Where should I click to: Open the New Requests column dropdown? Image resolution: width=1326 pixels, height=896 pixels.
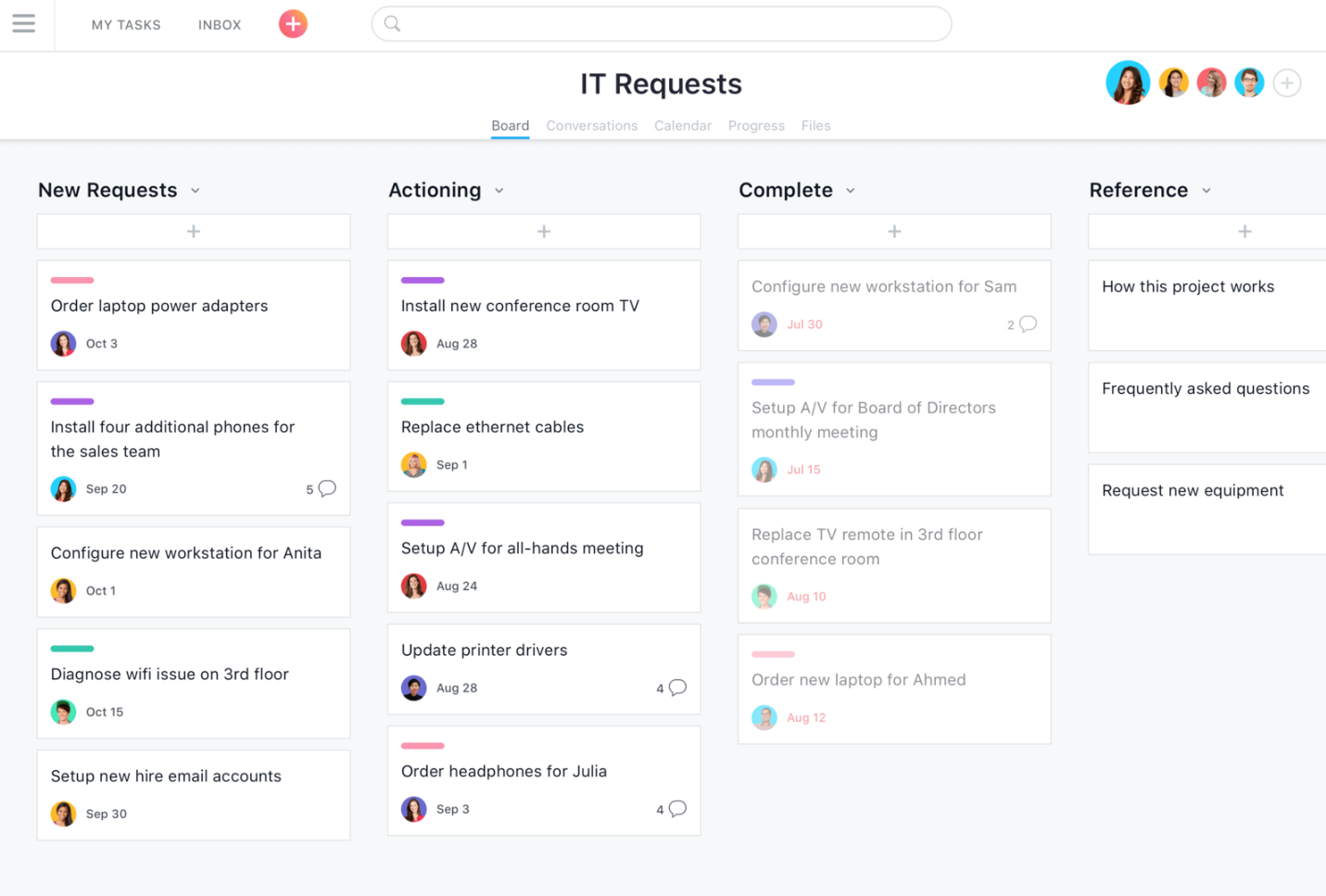click(195, 190)
